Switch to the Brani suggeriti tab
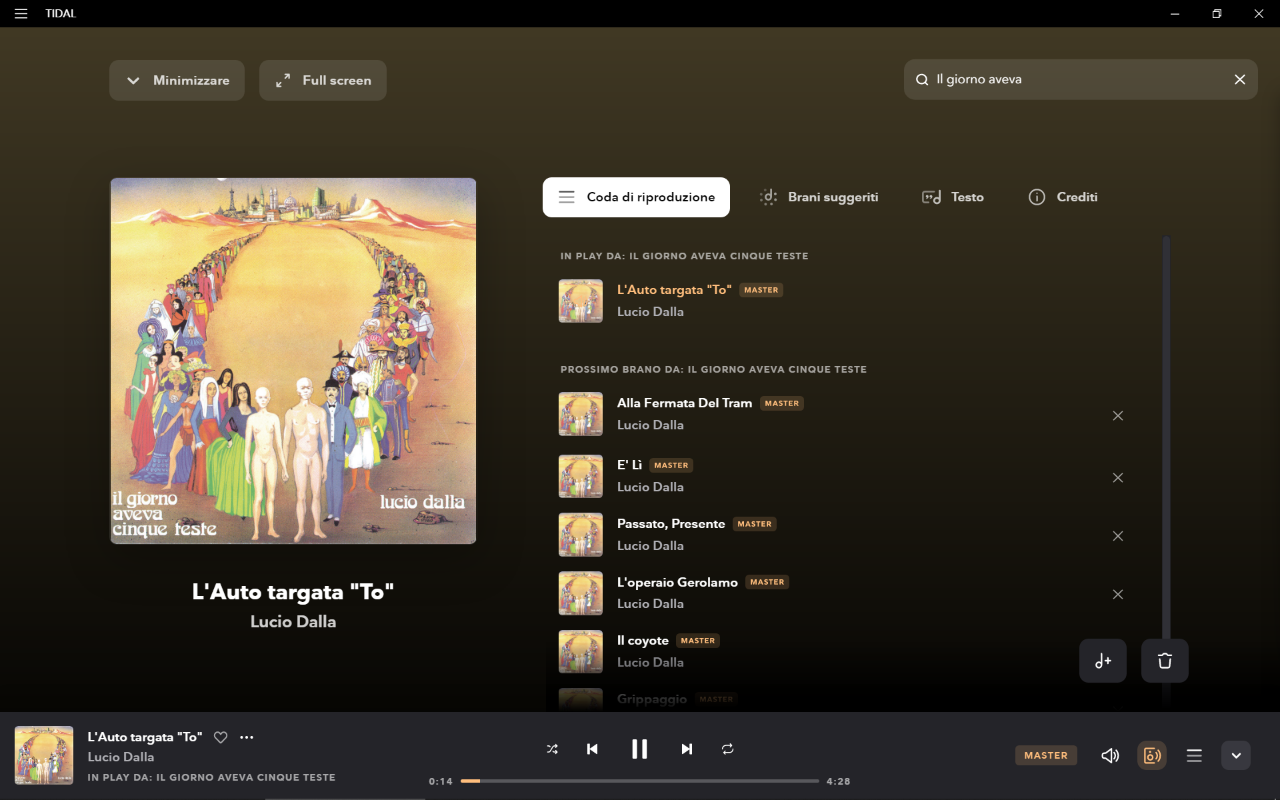The image size is (1280, 800). tap(819, 197)
